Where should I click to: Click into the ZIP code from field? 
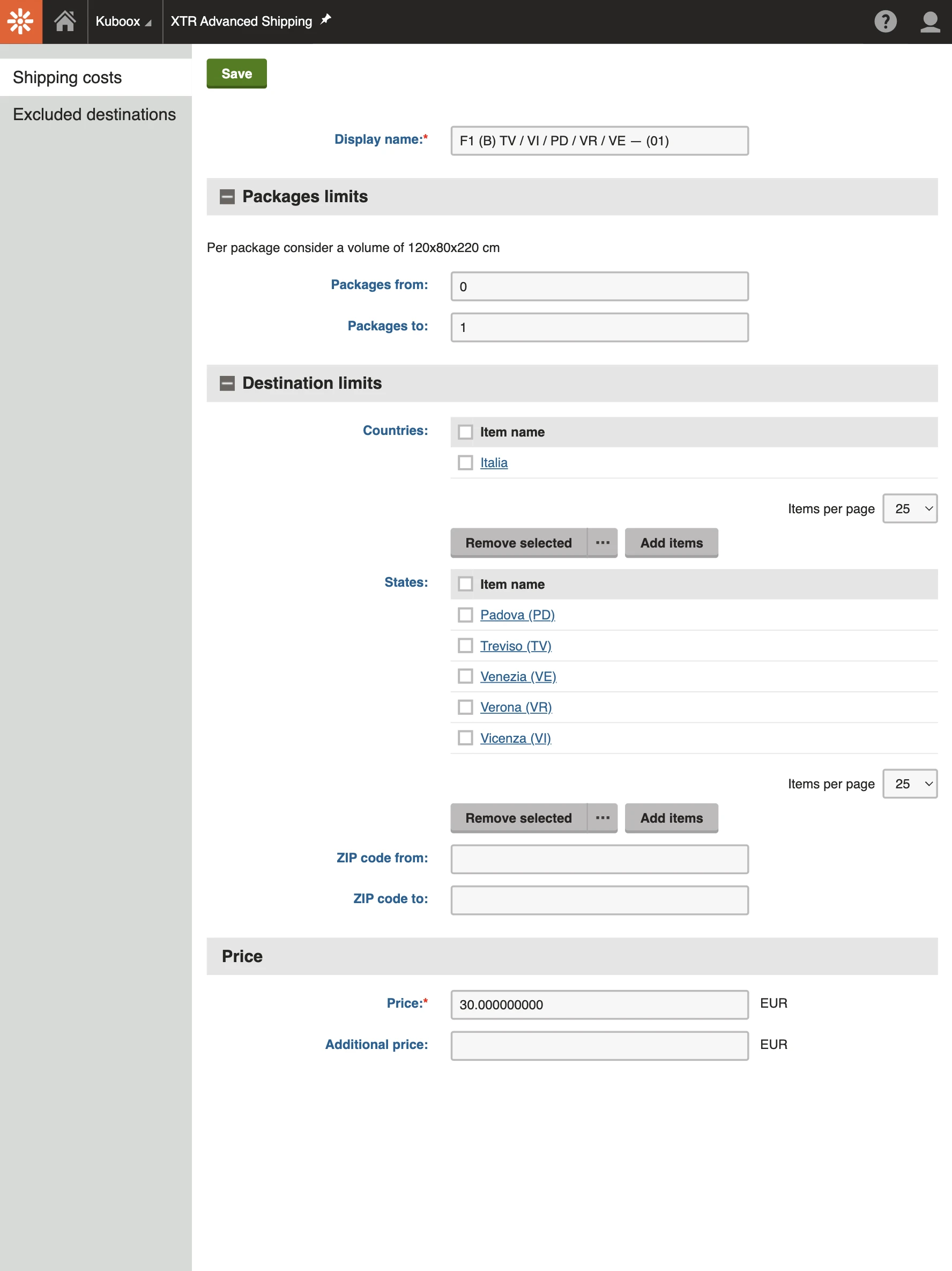pyautogui.click(x=599, y=859)
